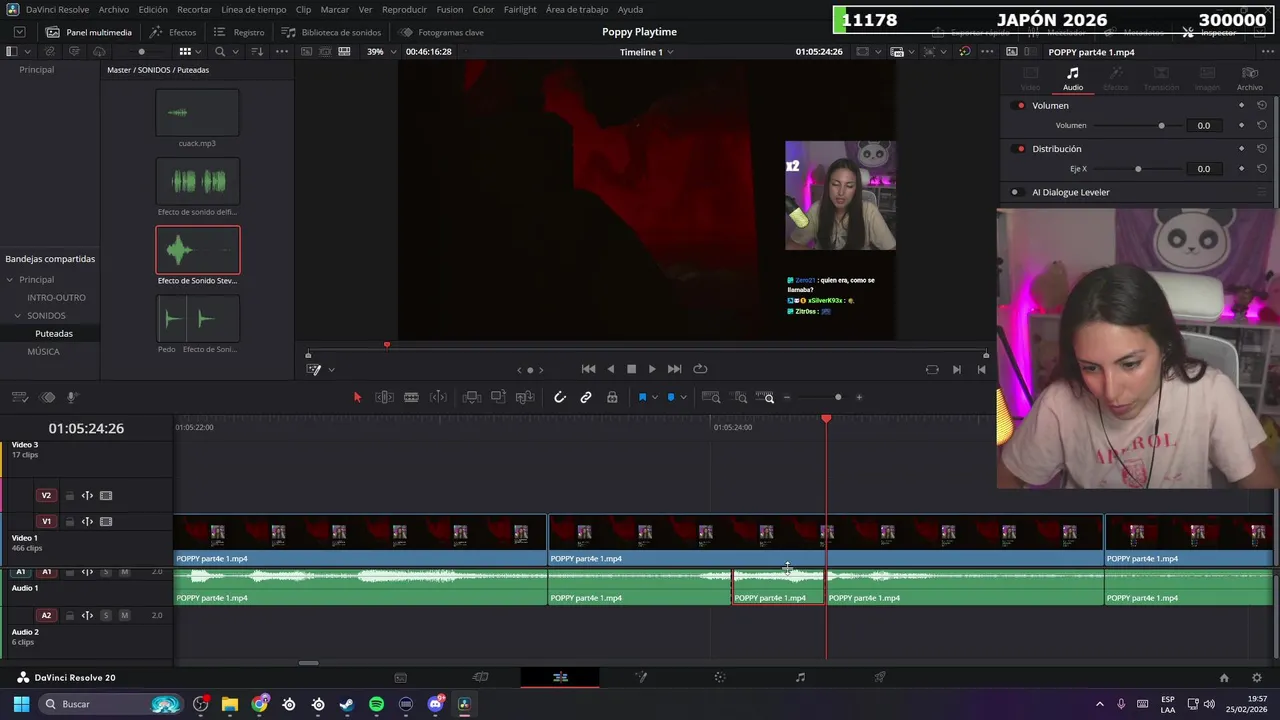Viewport: 1280px width, 720px height.
Task: Disable the V2 video track filmstrip
Action: point(106,495)
